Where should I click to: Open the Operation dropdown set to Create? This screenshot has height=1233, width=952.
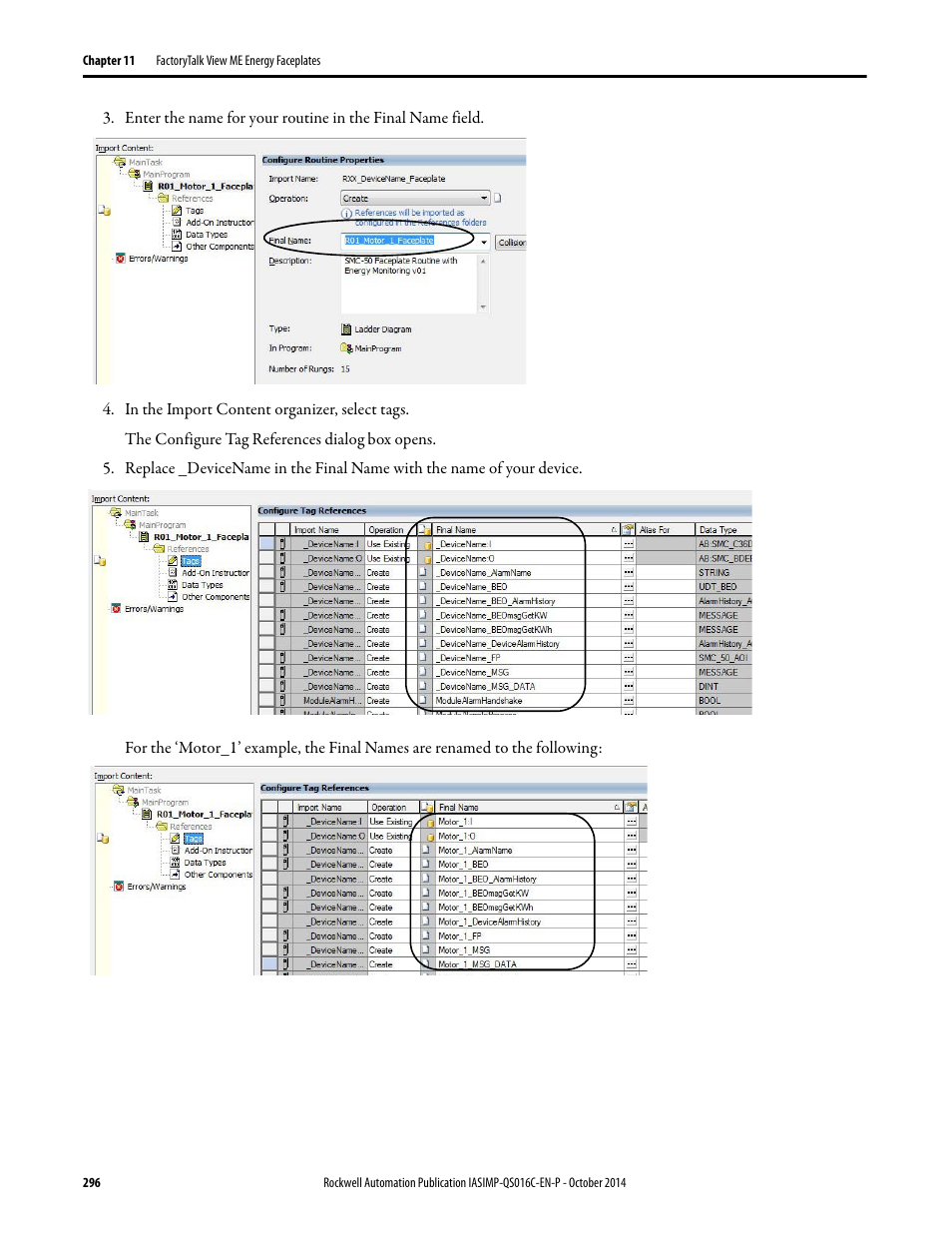(x=415, y=199)
